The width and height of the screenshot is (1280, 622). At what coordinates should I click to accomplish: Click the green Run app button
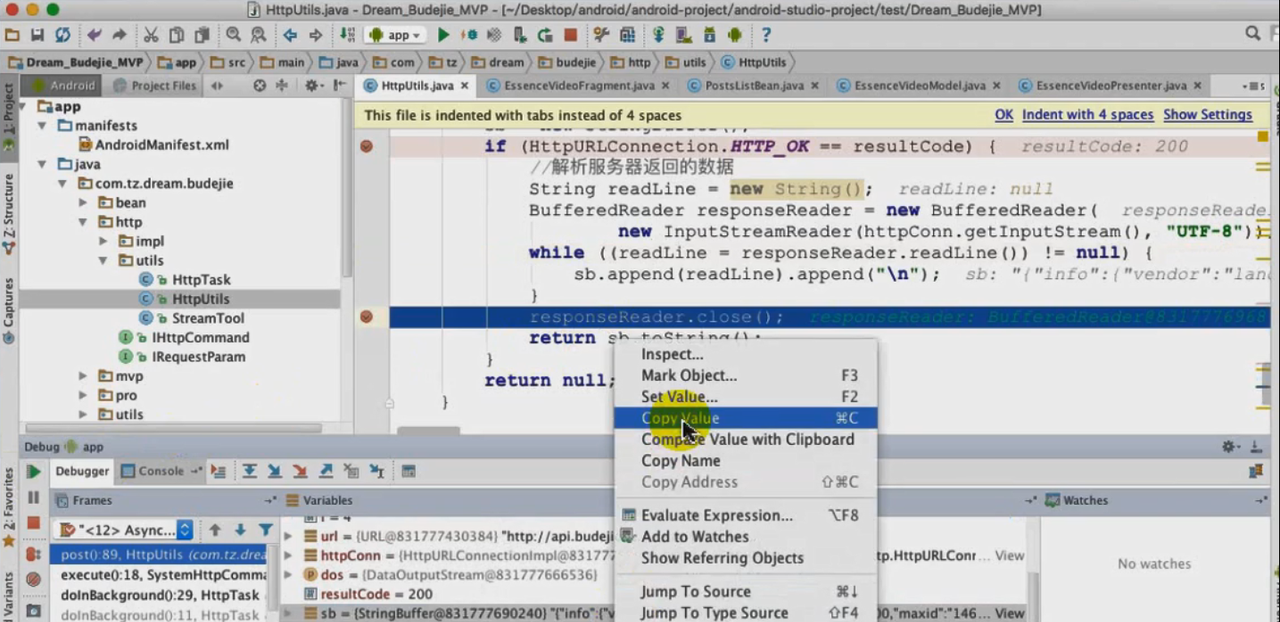(x=444, y=35)
